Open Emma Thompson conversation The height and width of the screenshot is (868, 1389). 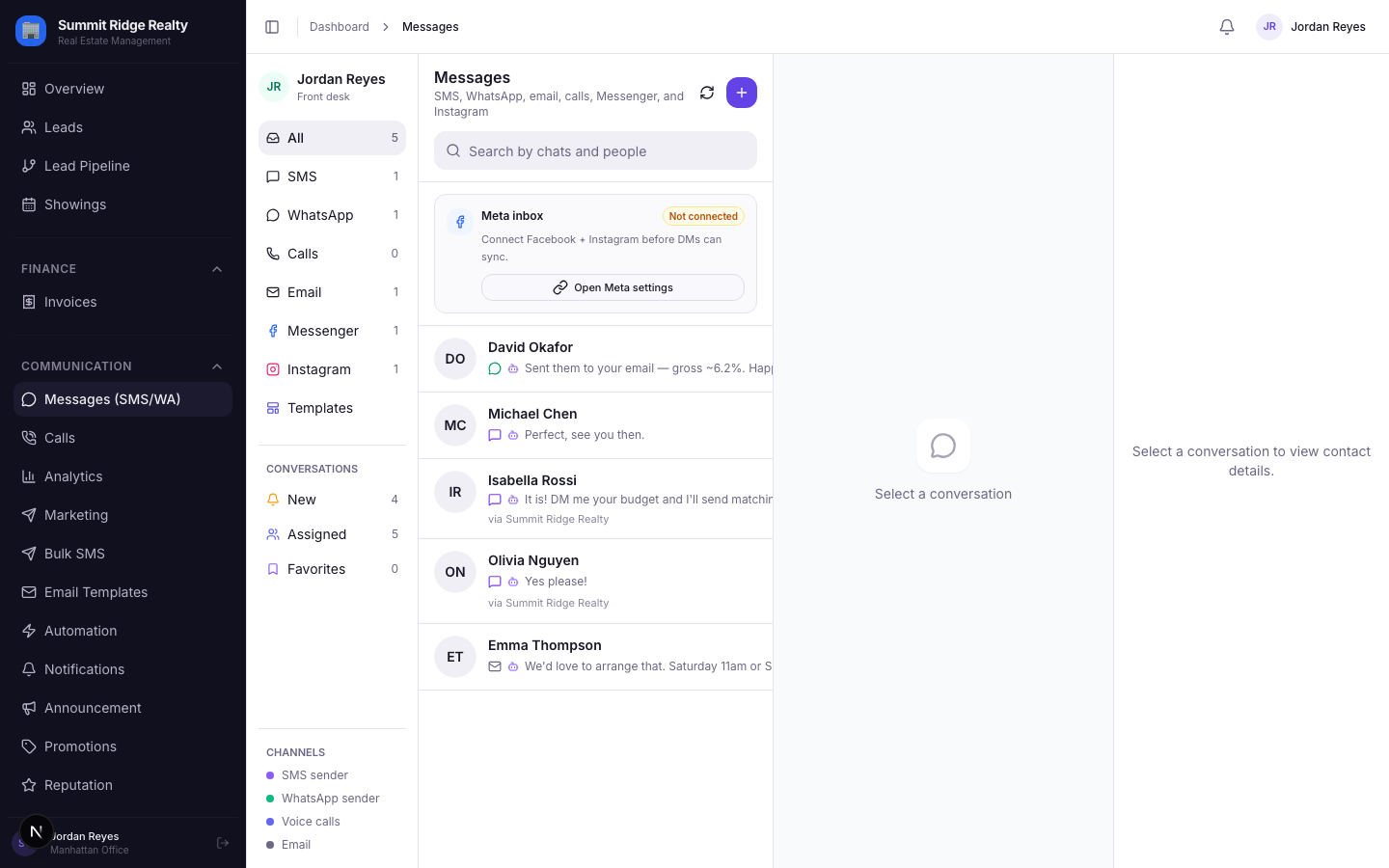(595, 657)
